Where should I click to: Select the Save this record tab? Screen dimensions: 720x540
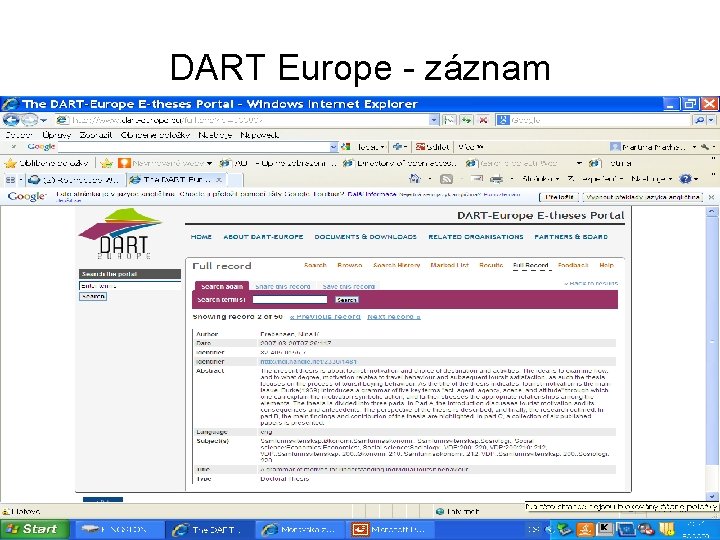pyautogui.click(x=349, y=286)
